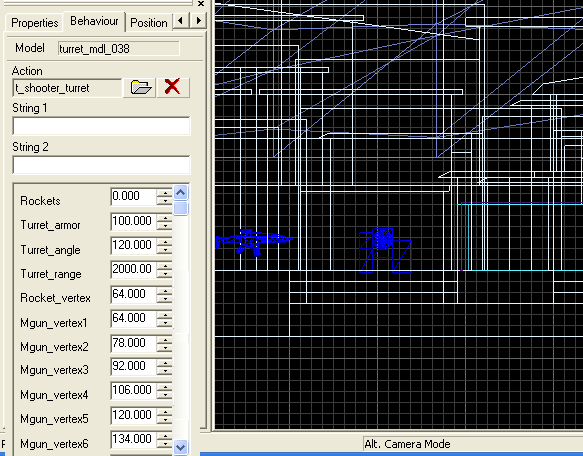This screenshot has width=583, height=456.
Task: Click the Action field t_shooter_turret
Action: pos(67,88)
